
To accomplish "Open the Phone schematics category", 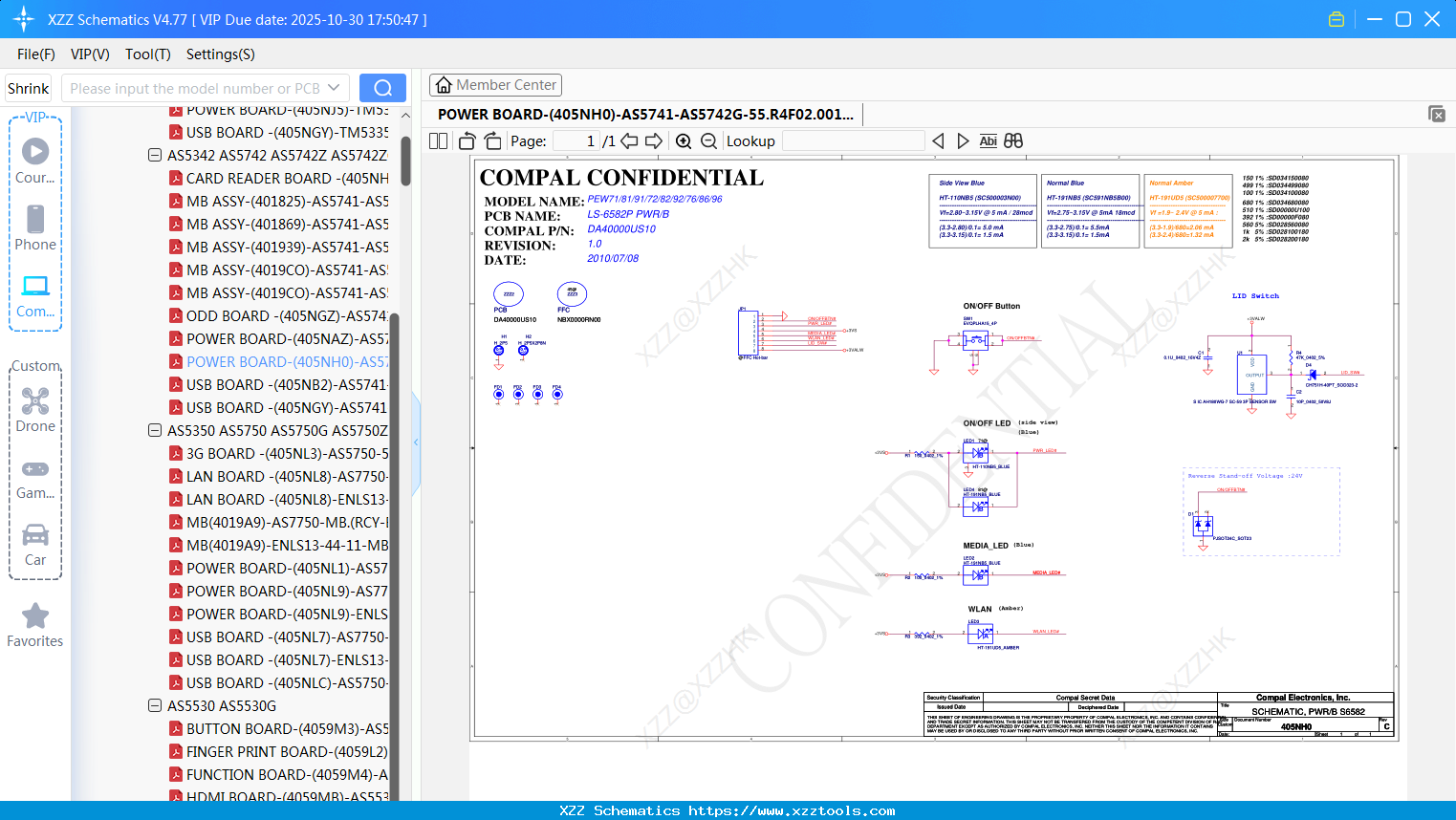I will coord(35,228).
